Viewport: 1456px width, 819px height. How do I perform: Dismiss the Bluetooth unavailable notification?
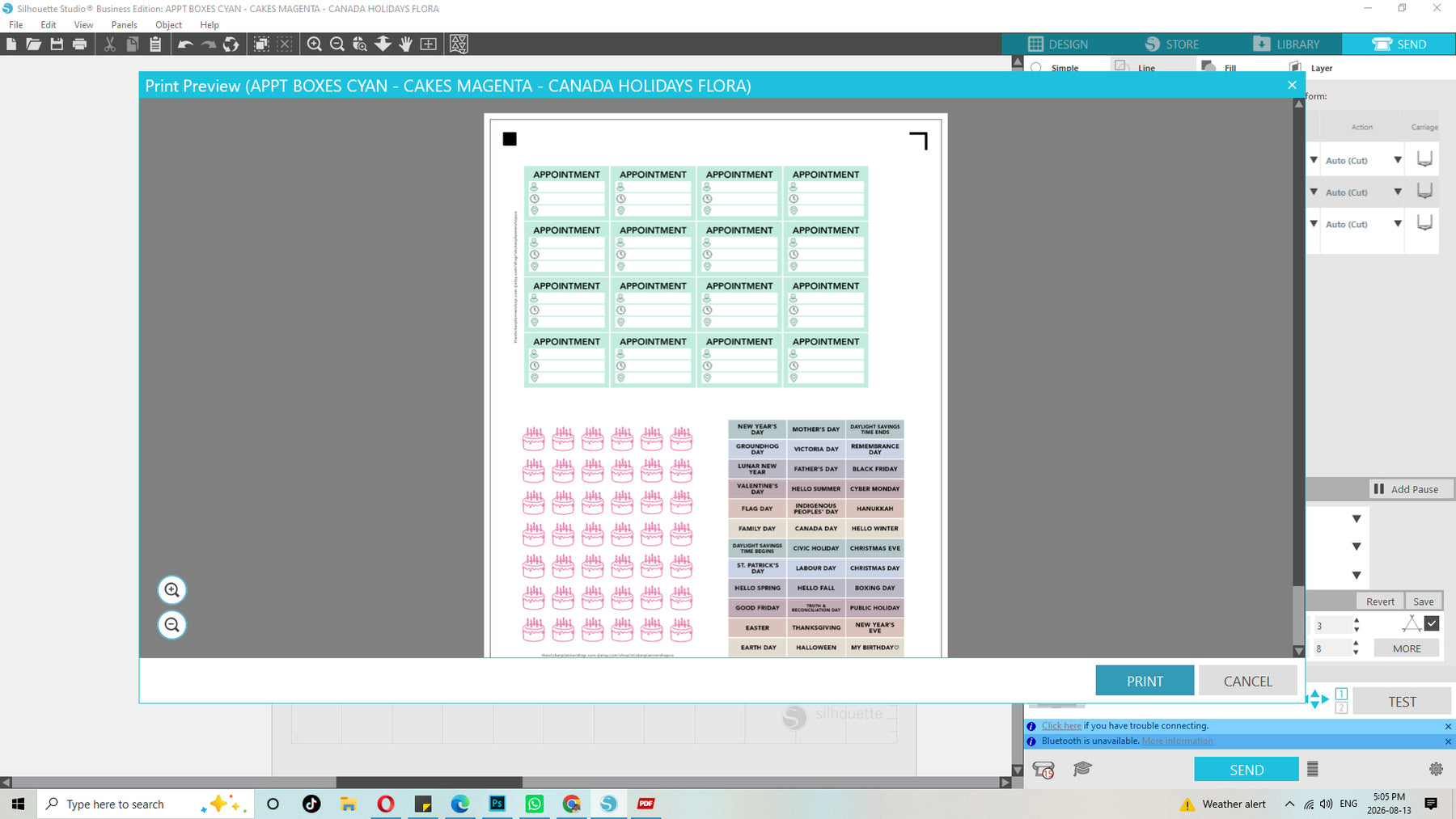pos(1448,741)
